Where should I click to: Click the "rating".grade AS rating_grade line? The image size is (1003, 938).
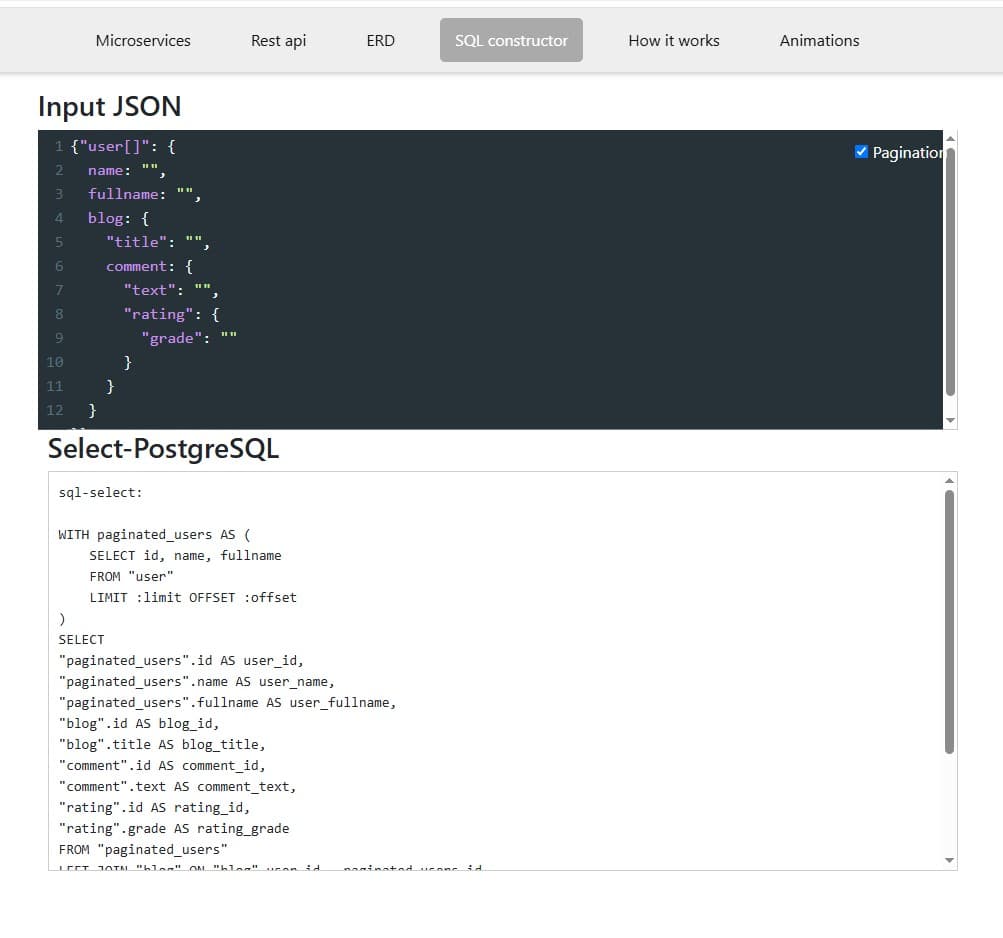click(174, 829)
